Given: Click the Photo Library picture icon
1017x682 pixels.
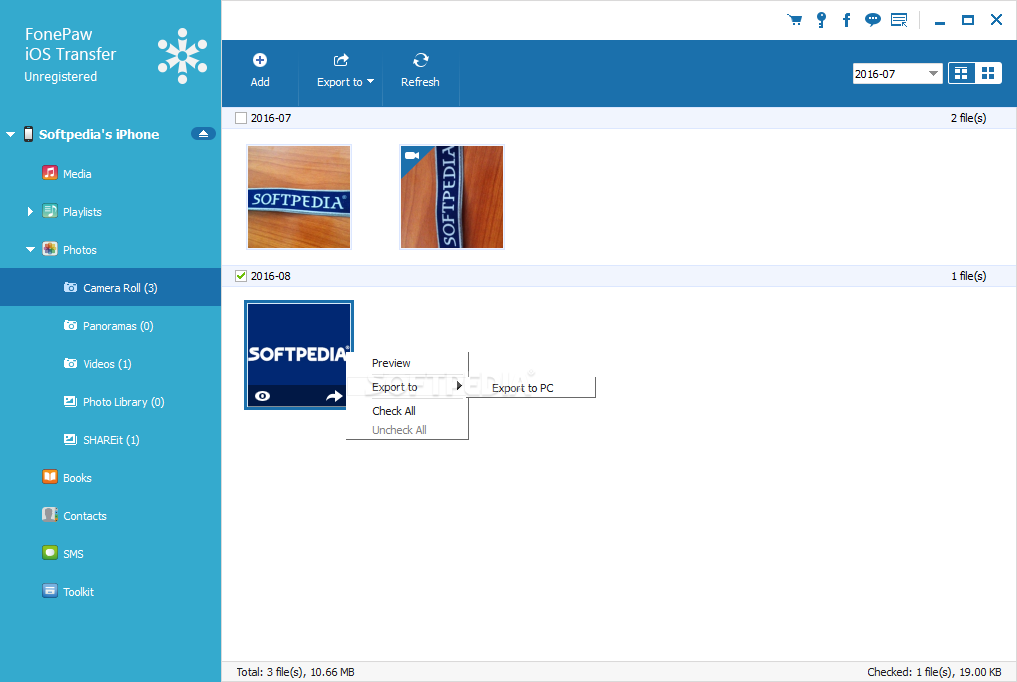Looking at the screenshot, I should coord(70,401).
